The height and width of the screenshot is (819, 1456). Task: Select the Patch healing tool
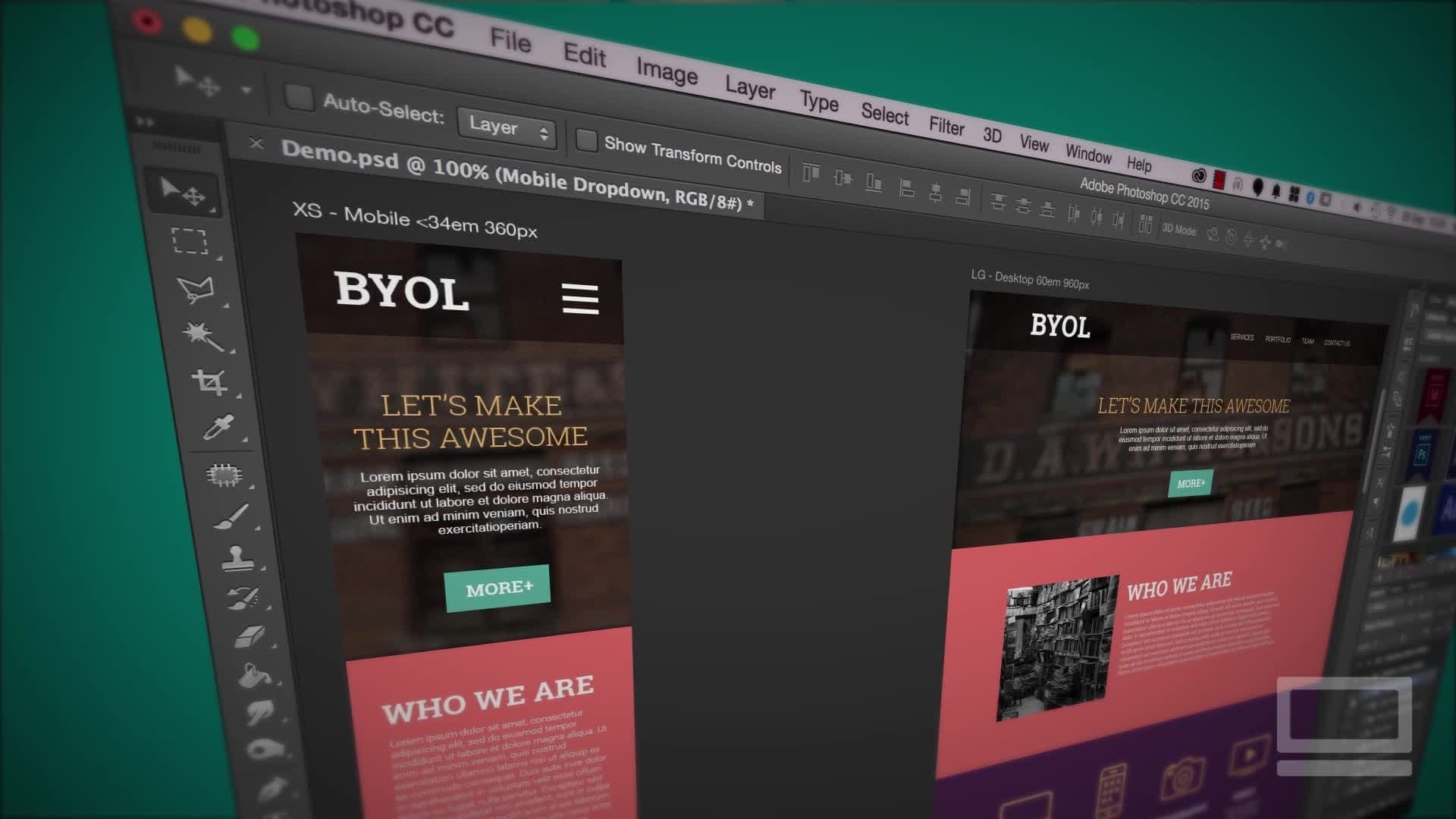coord(224,475)
